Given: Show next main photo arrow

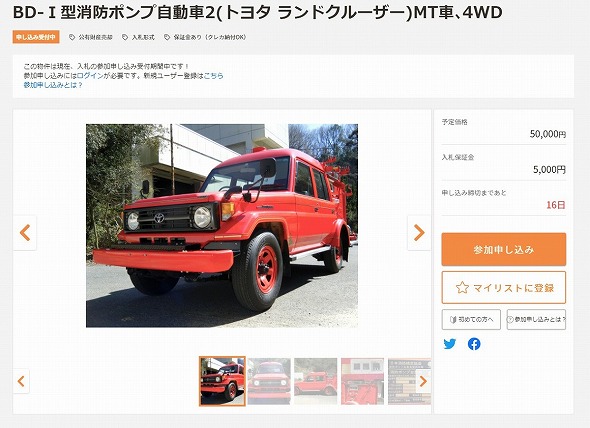Looking at the screenshot, I should 419,233.
